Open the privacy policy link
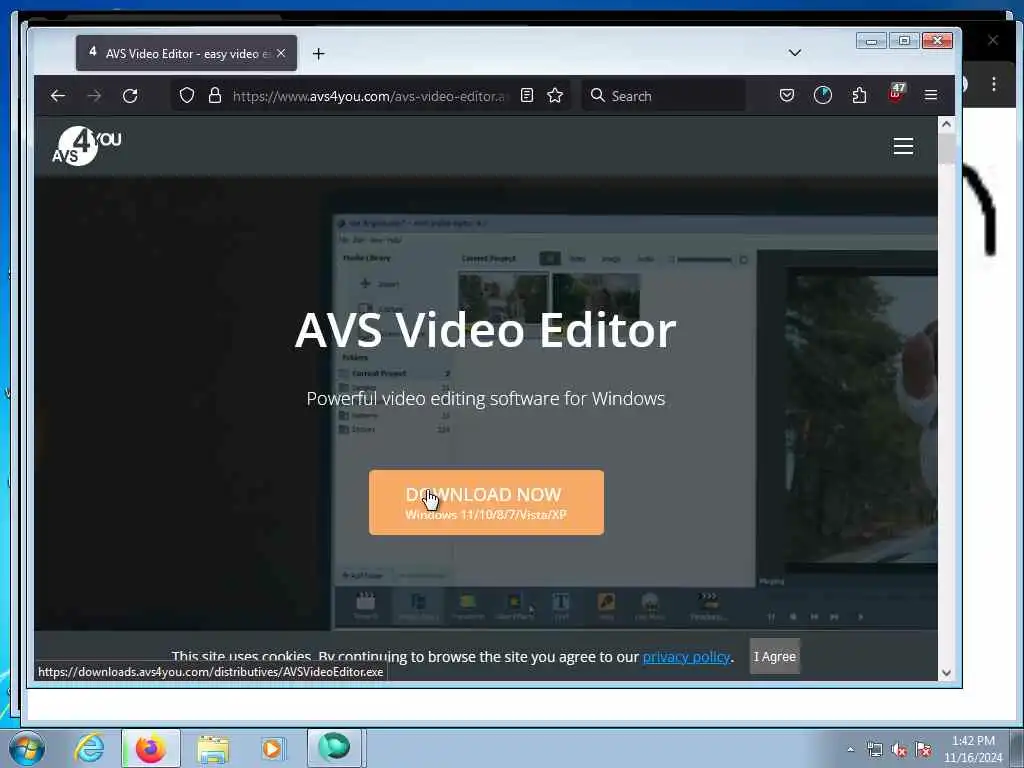 pos(686,656)
